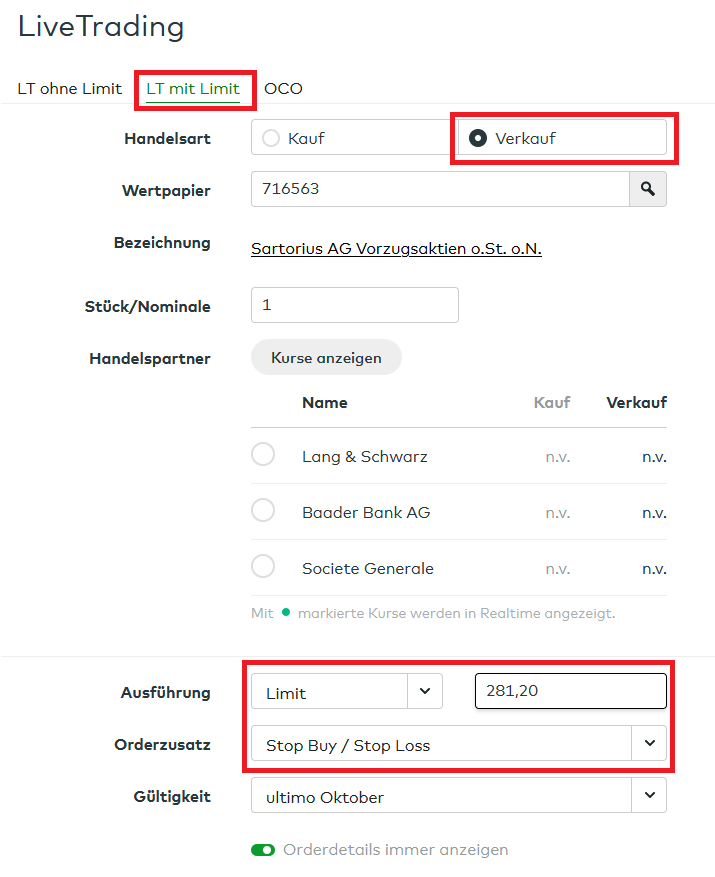The width and height of the screenshot is (715, 877).
Task: Choose Societe Generale as trading partner
Action: coord(263,567)
